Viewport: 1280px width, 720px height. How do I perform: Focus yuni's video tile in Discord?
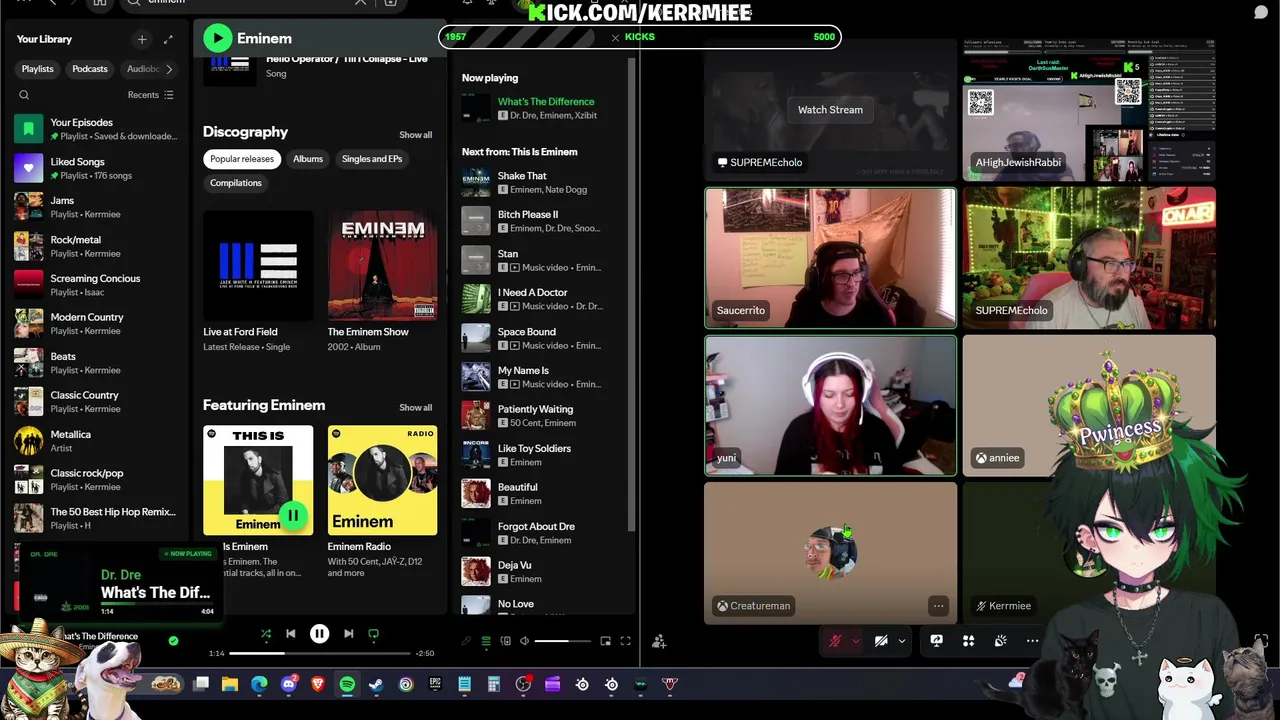(830, 405)
